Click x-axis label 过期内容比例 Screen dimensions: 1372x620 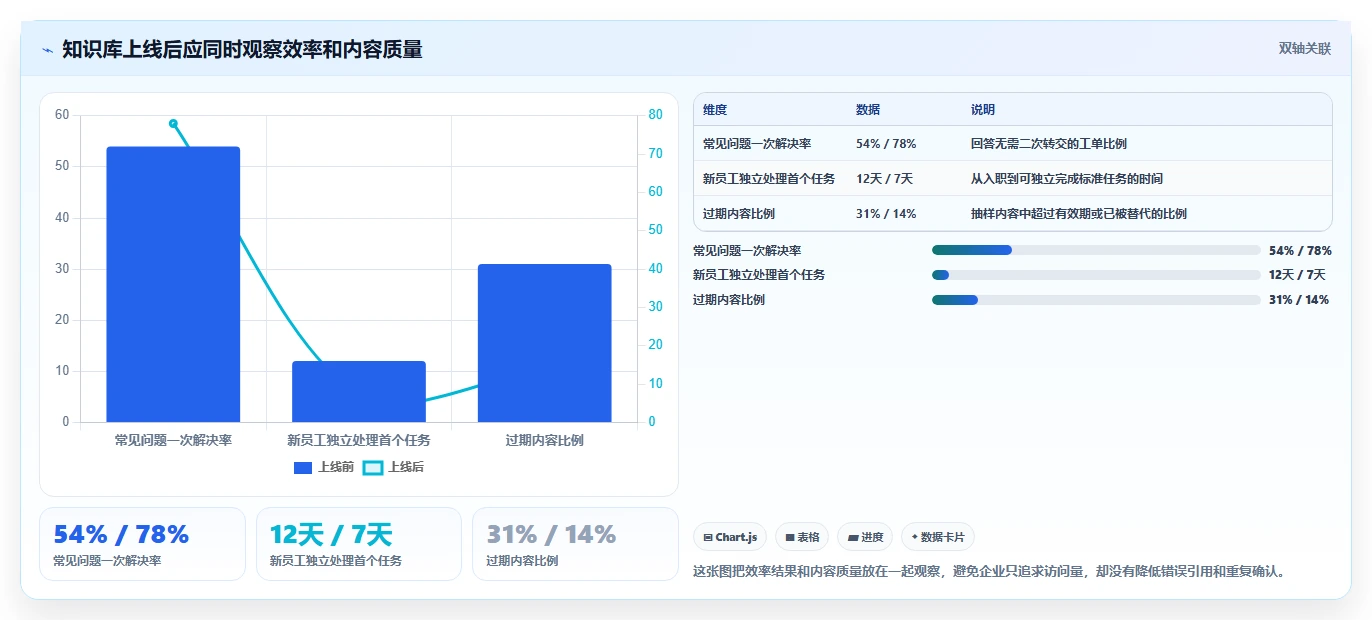click(x=544, y=440)
